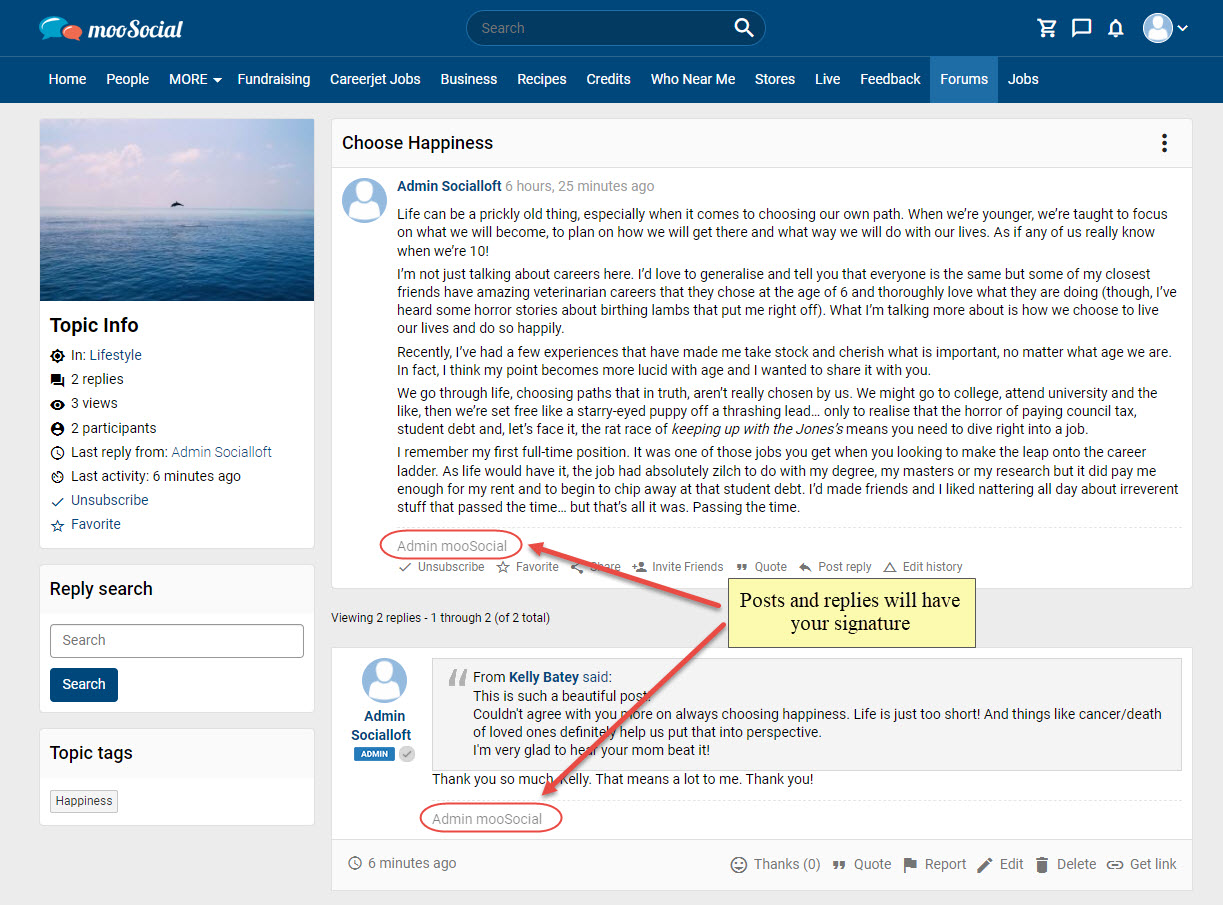
Task: Click the Invite Friends person icon
Action: click(640, 567)
